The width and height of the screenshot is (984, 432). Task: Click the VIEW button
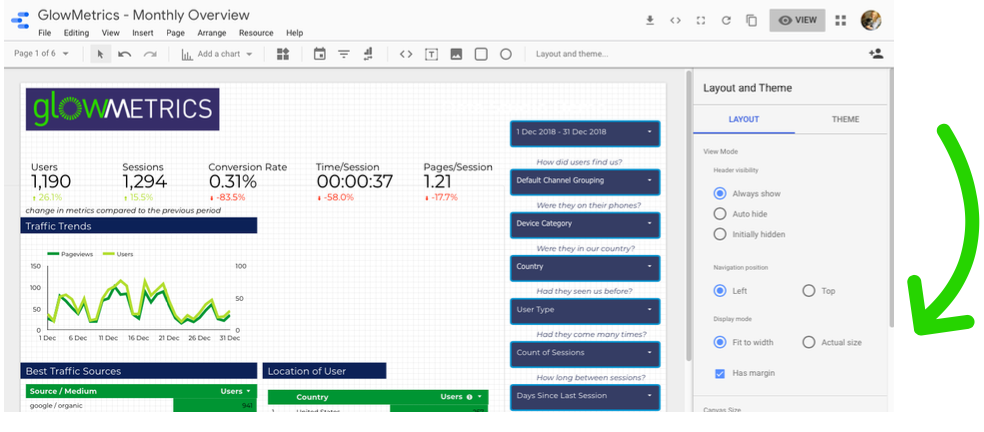(x=797, y=20)
